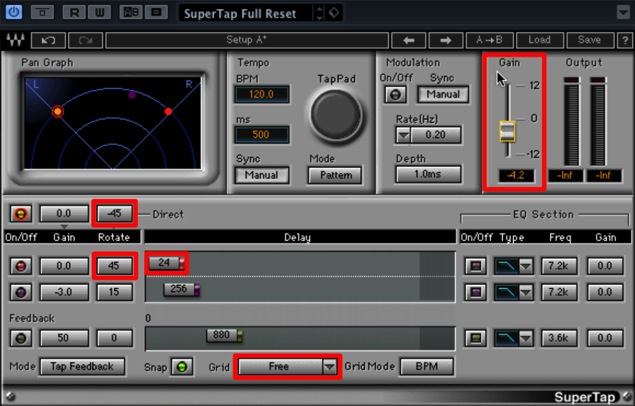Open the top-right host dropdown arrow
The height and width of the screenshot is (406, 635).
[x=623, y=12]
